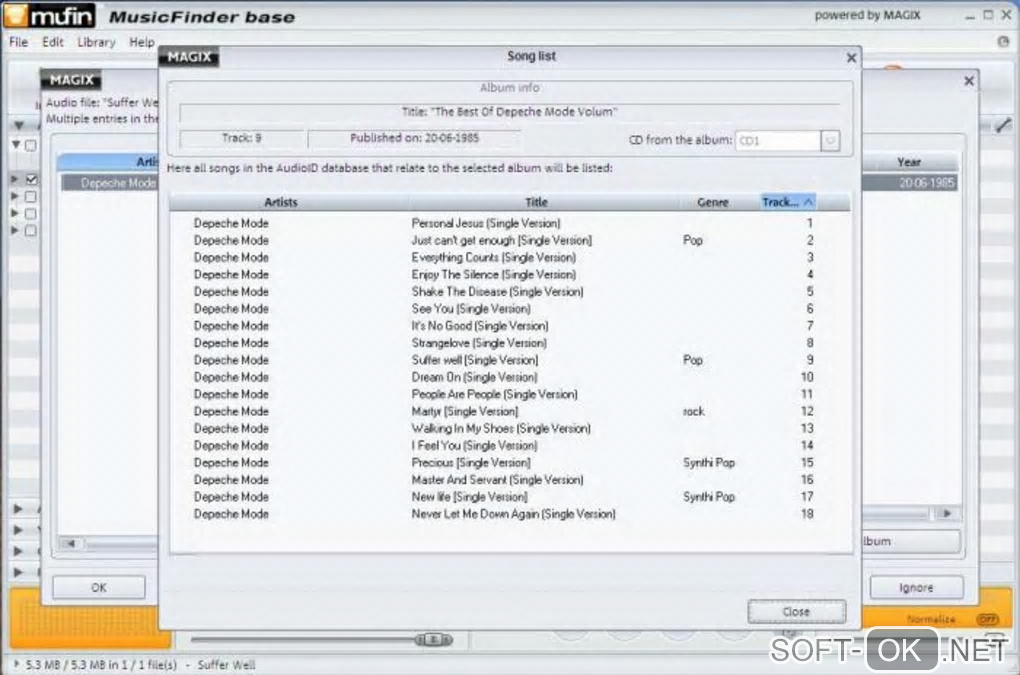This screenshot has width=1020, height=675.
Task: Toggle Track column sort order arrow
Action: (808, 202)
